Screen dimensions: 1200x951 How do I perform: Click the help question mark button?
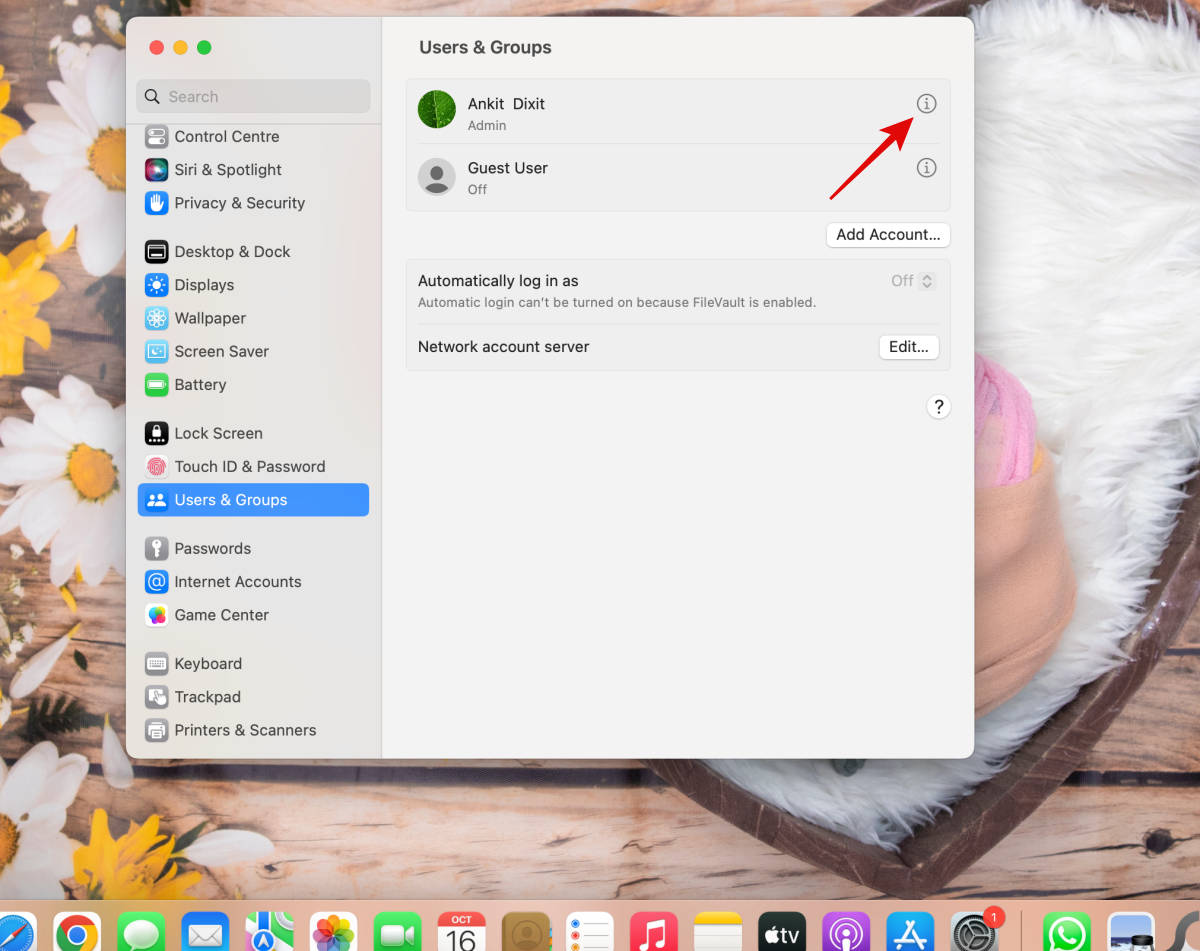coord(938,407)
